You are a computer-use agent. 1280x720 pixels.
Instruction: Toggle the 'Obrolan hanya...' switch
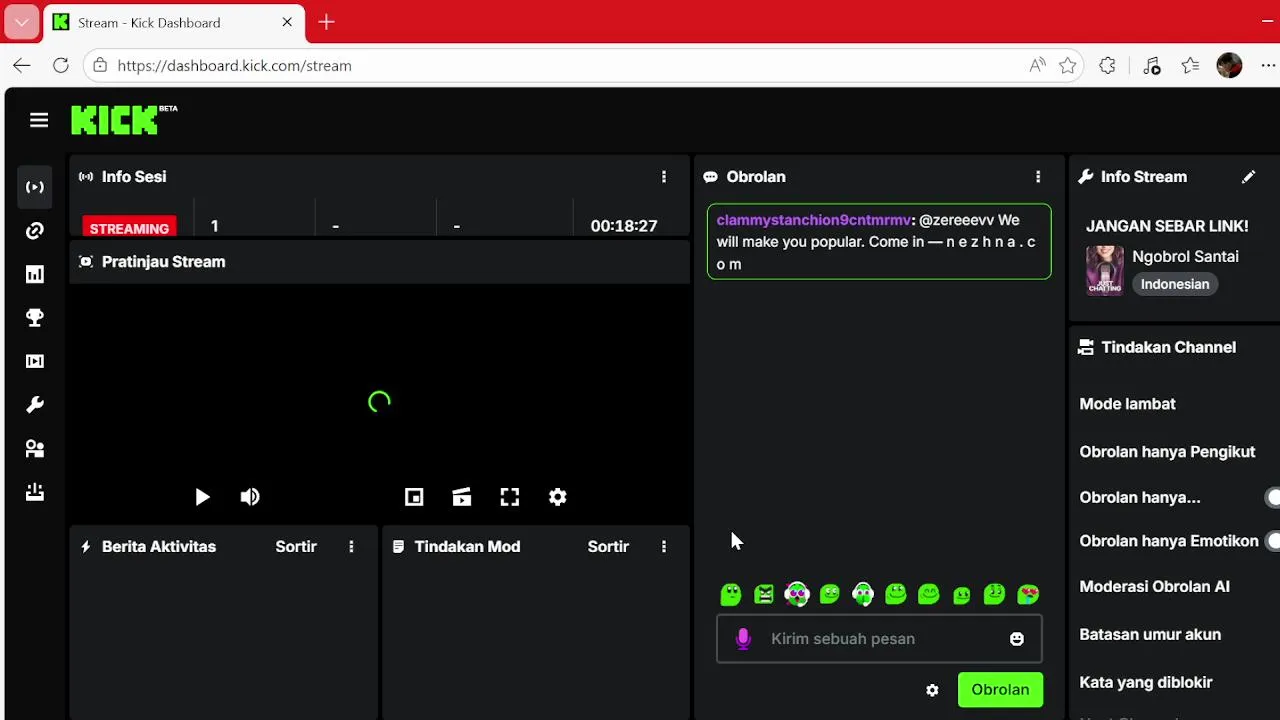point(1273,497)
